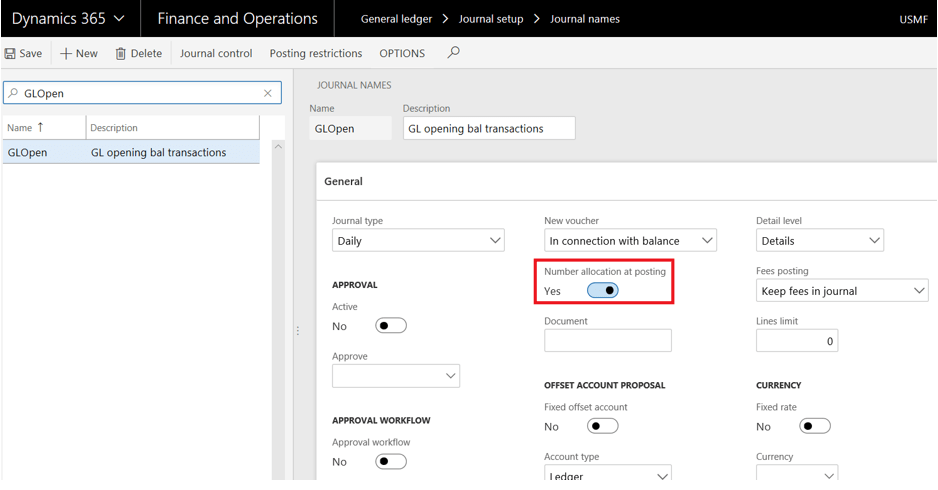Click the Delete trash icon
Image resolution: width=938 pixels, height=490 pixels.
coord(121,54)
